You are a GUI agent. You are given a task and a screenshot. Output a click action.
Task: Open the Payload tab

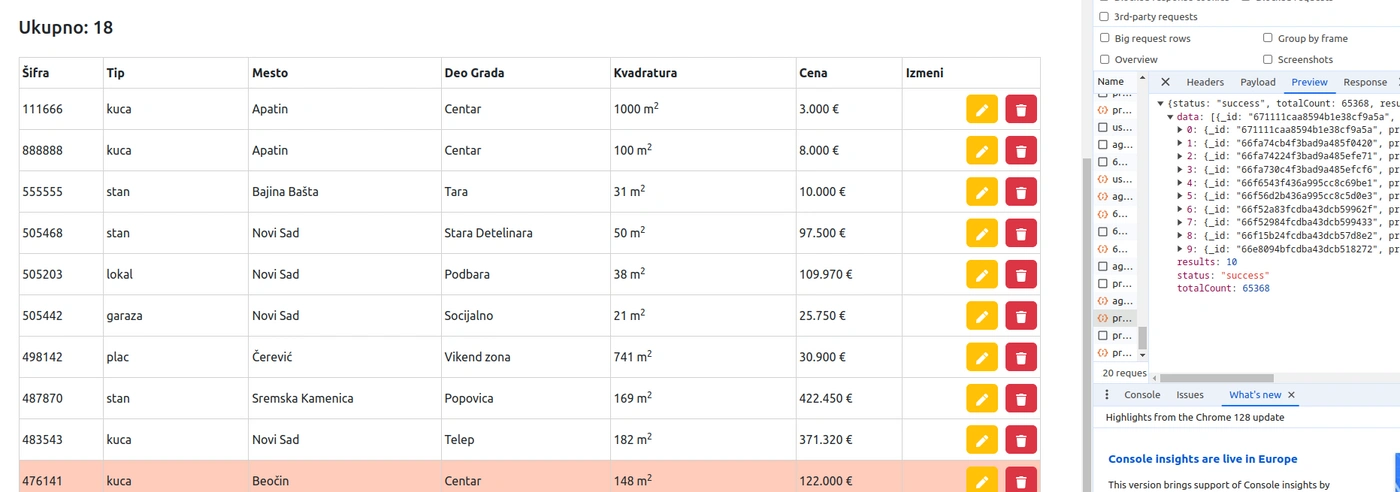pos(1257,82)
